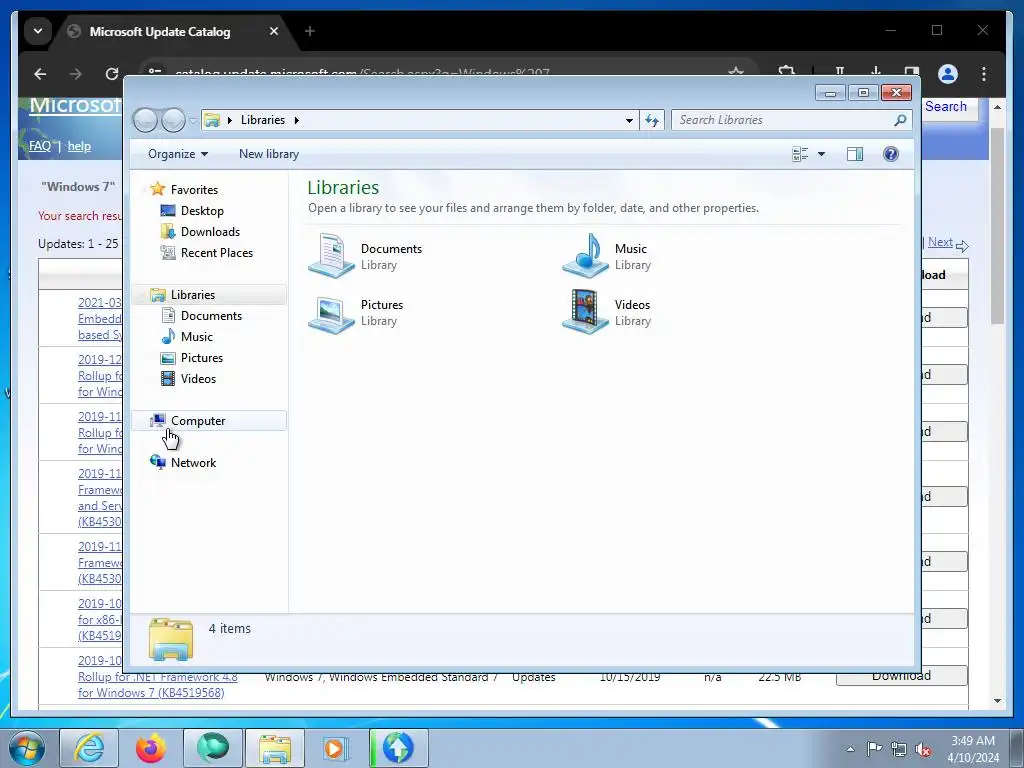Screen dimensions: 1024x768
Task: Click the browser vertical scrollbar thumb
Action: point(997,225)
